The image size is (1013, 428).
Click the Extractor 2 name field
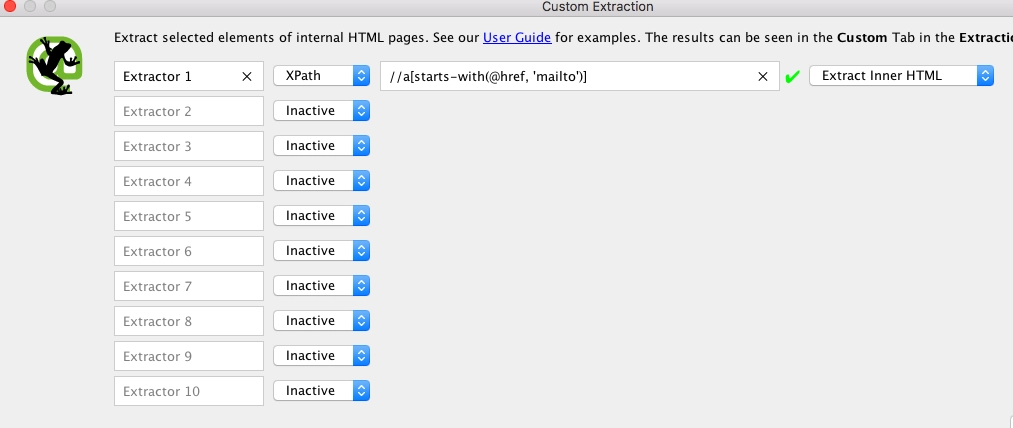[x=189, y=111]
